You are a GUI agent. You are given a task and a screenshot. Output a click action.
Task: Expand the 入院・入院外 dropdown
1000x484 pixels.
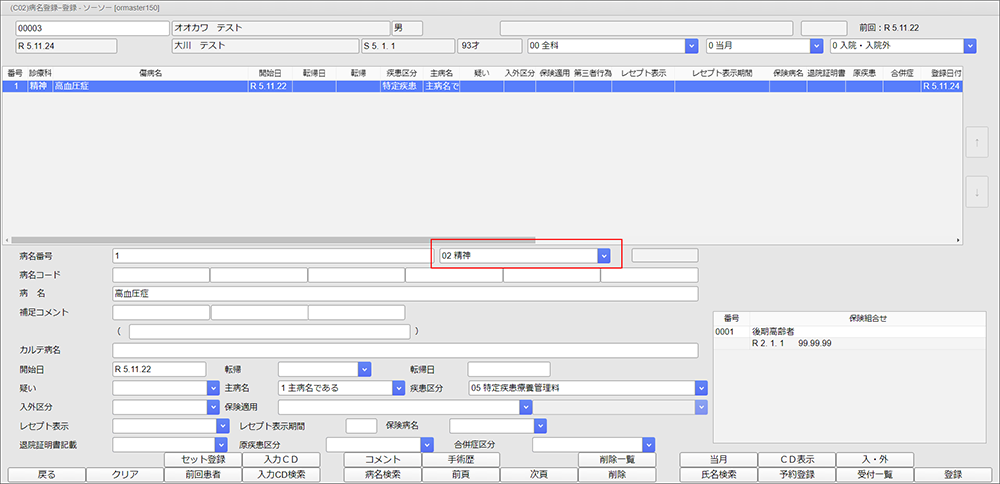point(968,46)
